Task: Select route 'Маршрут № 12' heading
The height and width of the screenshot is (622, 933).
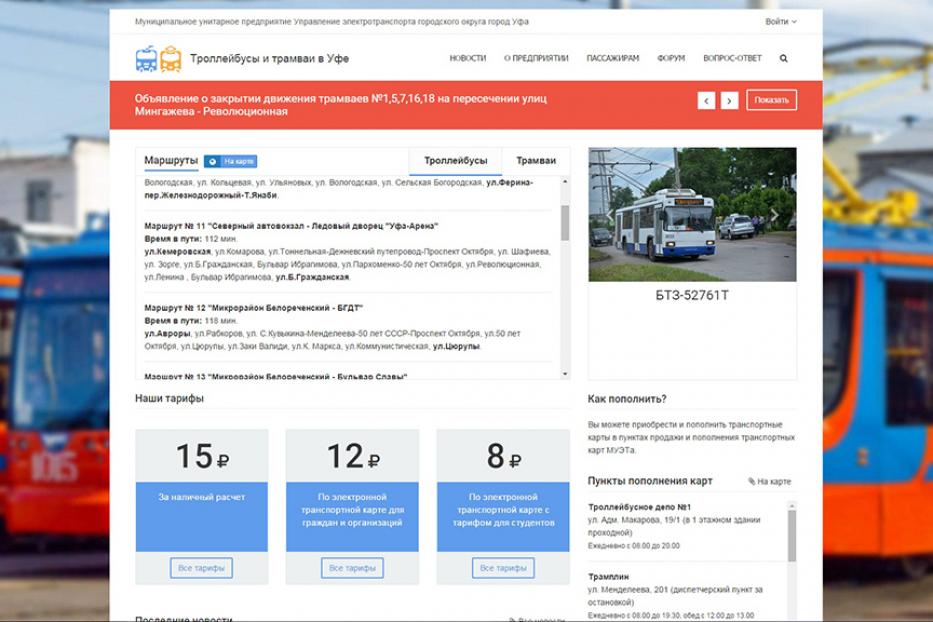Action: point(253,308)
